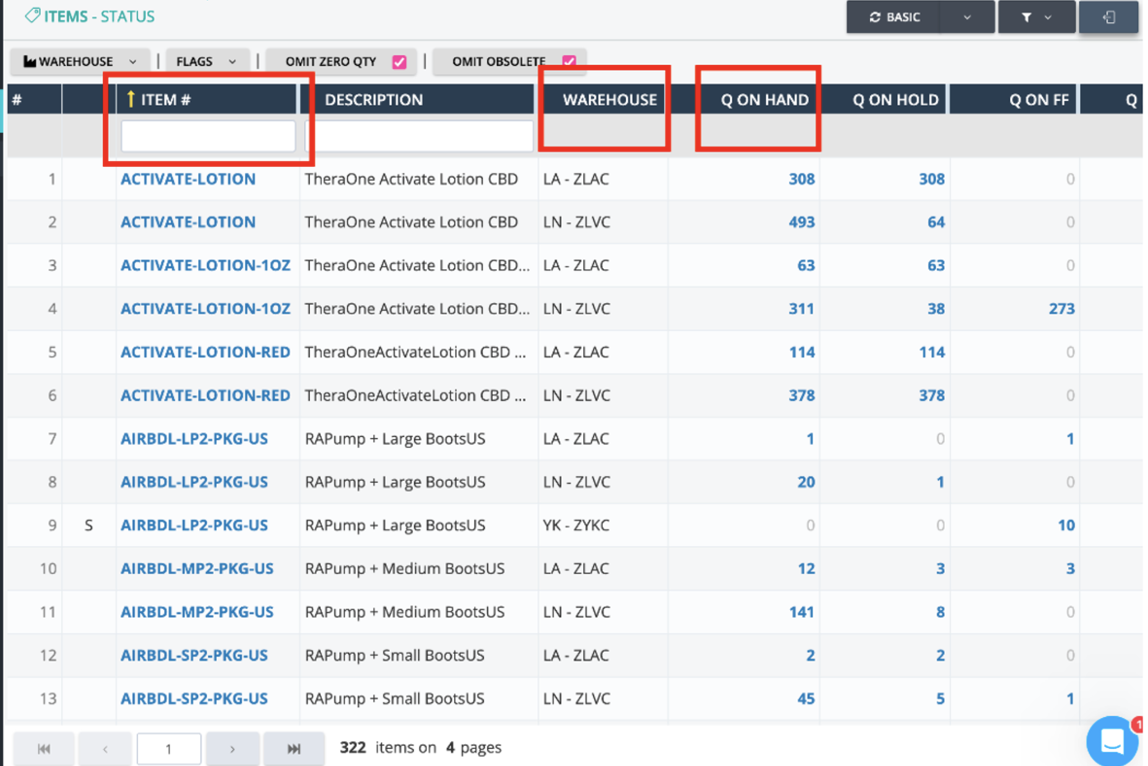Click the DESCRIPTION filter input field
The width and height of the screenshot is (1148, 766).
(419, 136)
